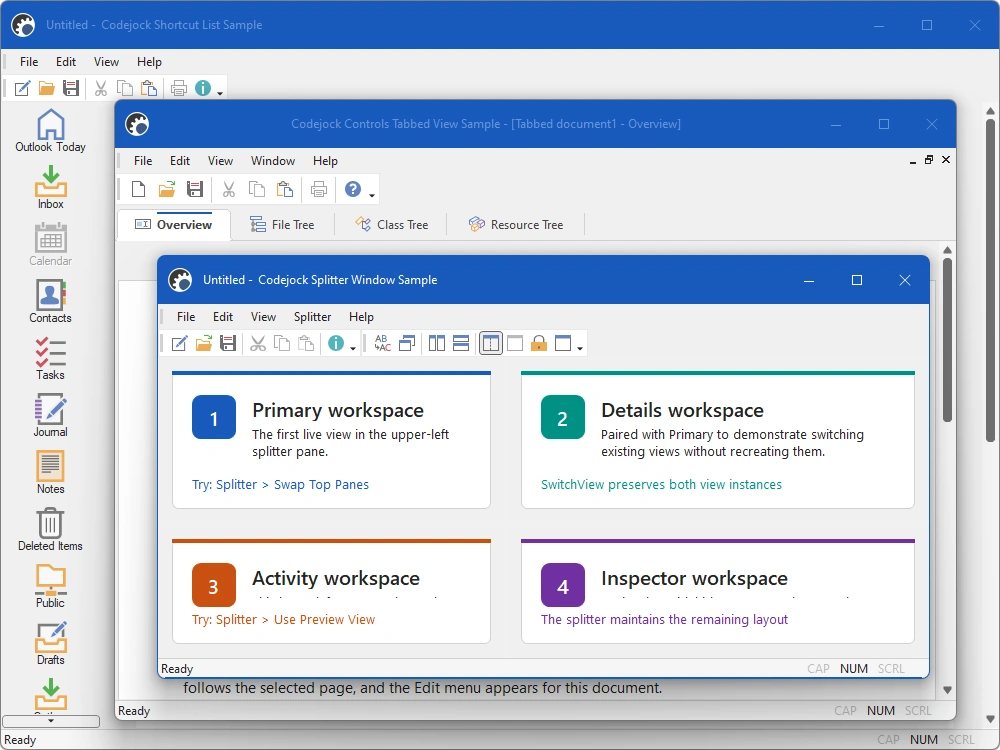Open the Calendar shortcut
Viewport: 1000px width, 750px height.
click(x=50, y=244)
